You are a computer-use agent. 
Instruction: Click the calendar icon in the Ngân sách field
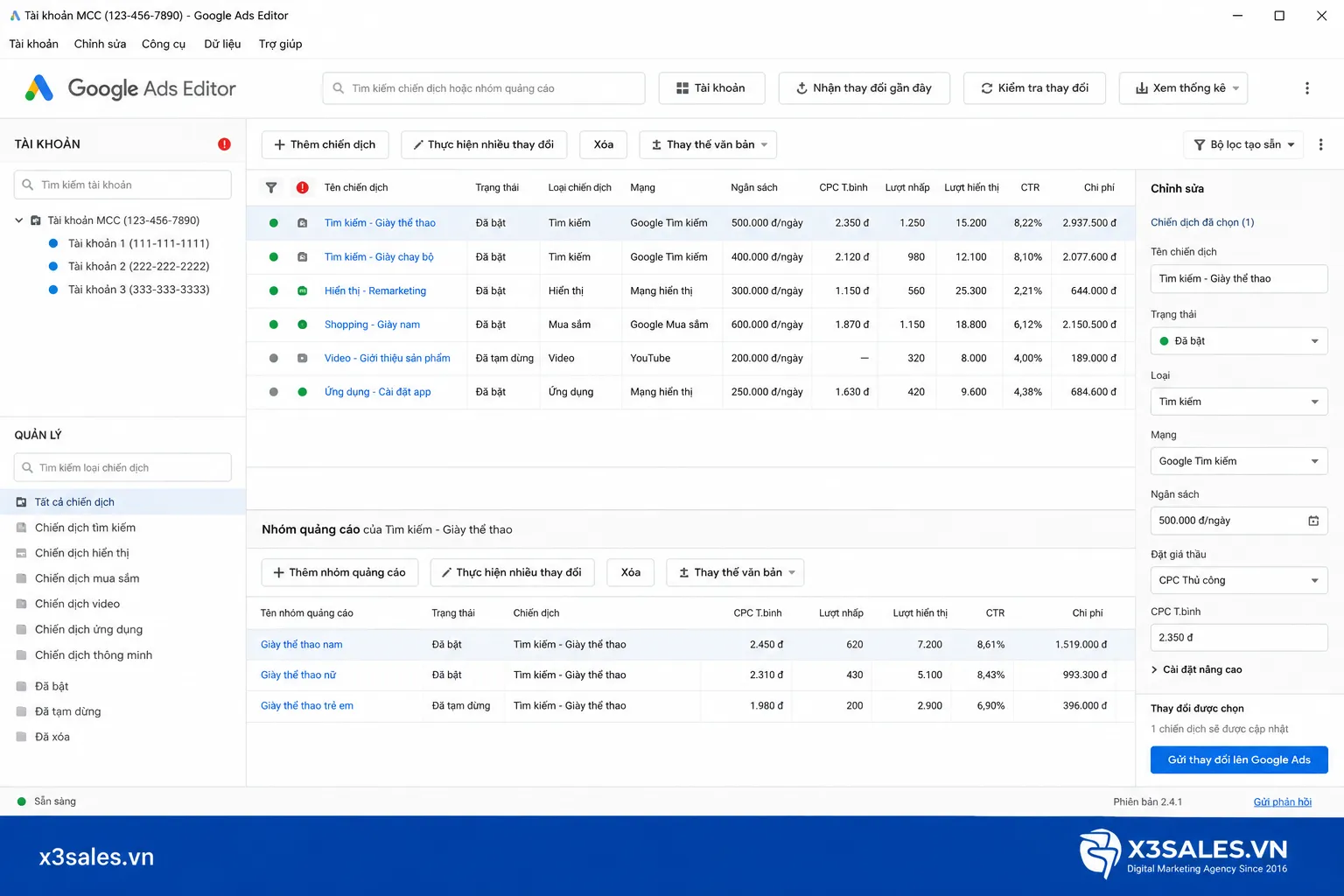point(1313,521)
